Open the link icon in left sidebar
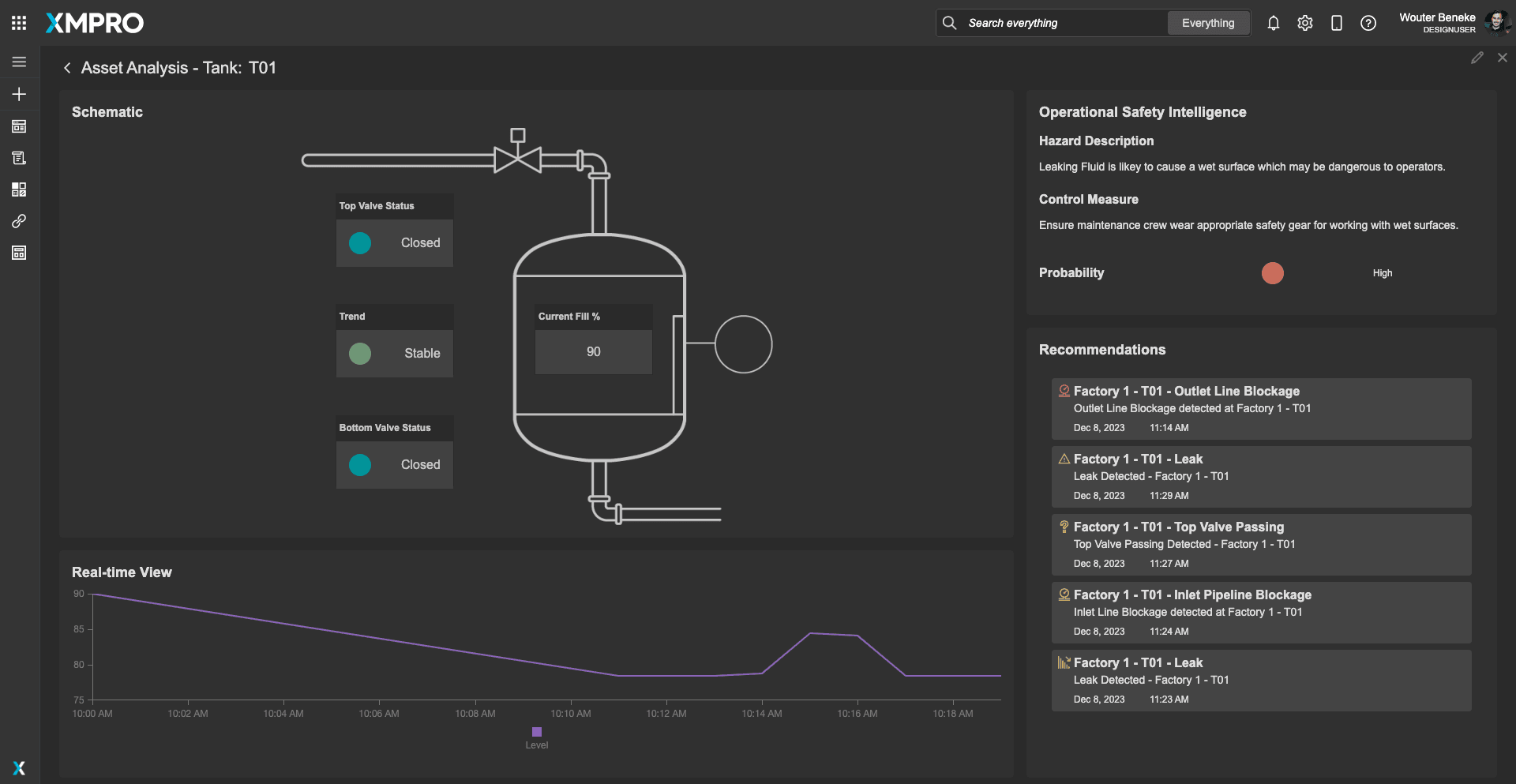 [19, 221]
